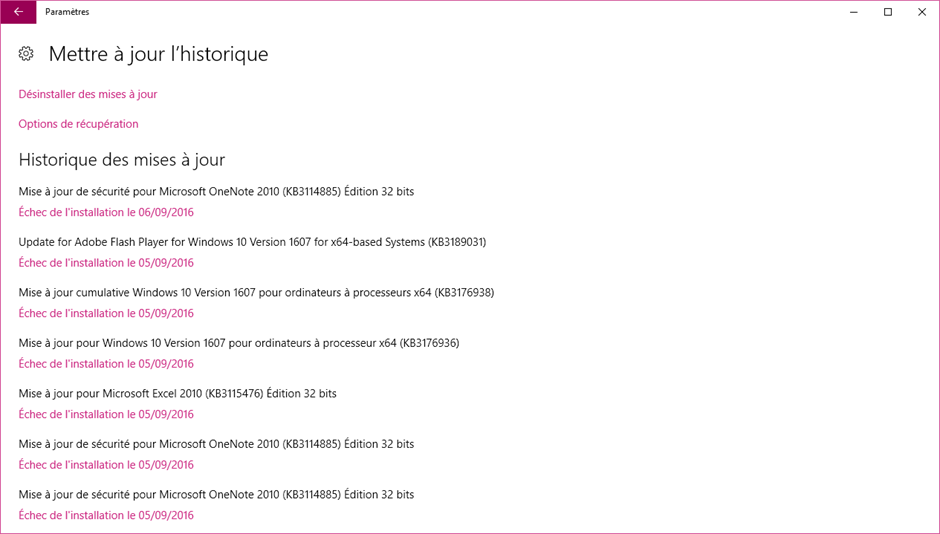Click failure link under KB3176936 update

pyautogui.click(x=106, y=364)
